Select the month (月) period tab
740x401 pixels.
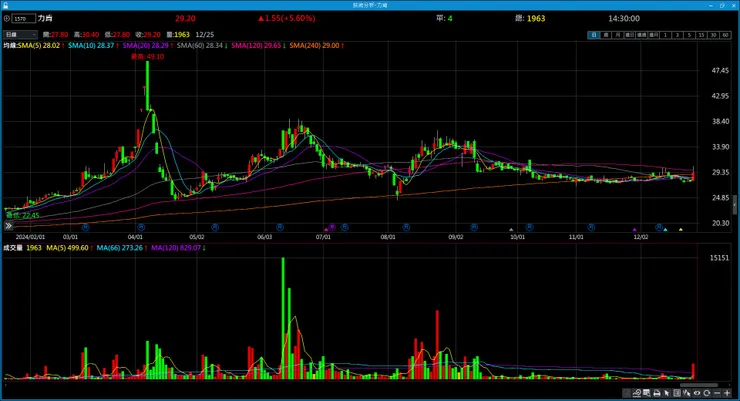(x=618, y=35)
